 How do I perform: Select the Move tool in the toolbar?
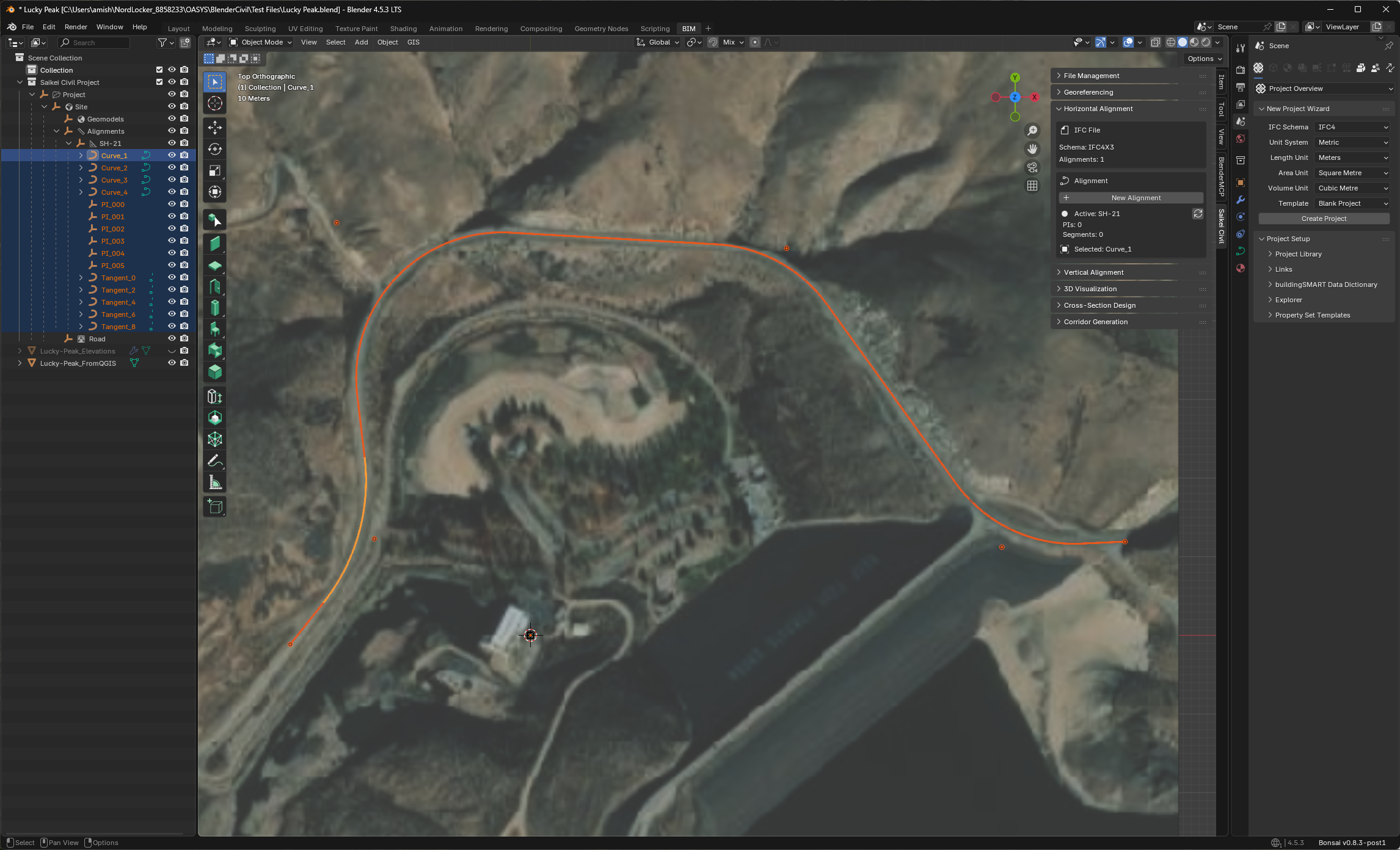pyautogui.click(x=214, y=127)
